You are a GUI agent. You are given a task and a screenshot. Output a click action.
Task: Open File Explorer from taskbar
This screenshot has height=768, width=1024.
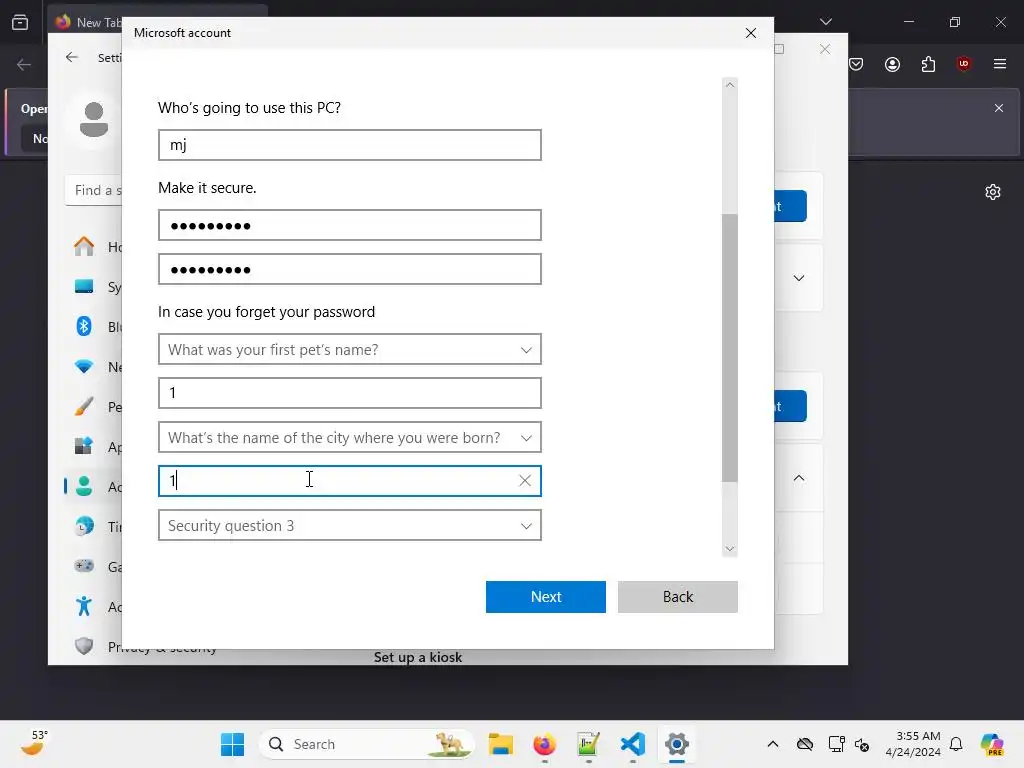coord(500,744)
